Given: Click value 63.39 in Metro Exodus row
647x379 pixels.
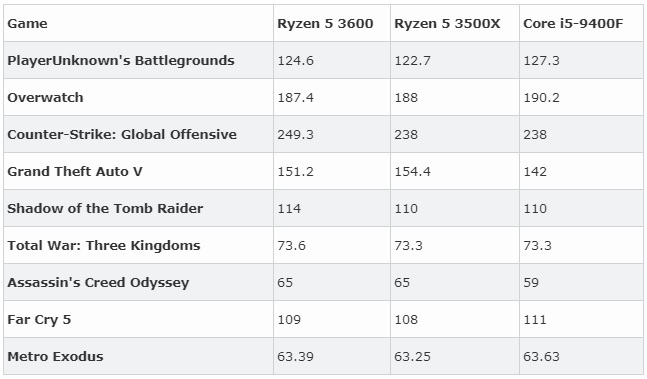Looking at the screenshot, I should tap(295, 357).
